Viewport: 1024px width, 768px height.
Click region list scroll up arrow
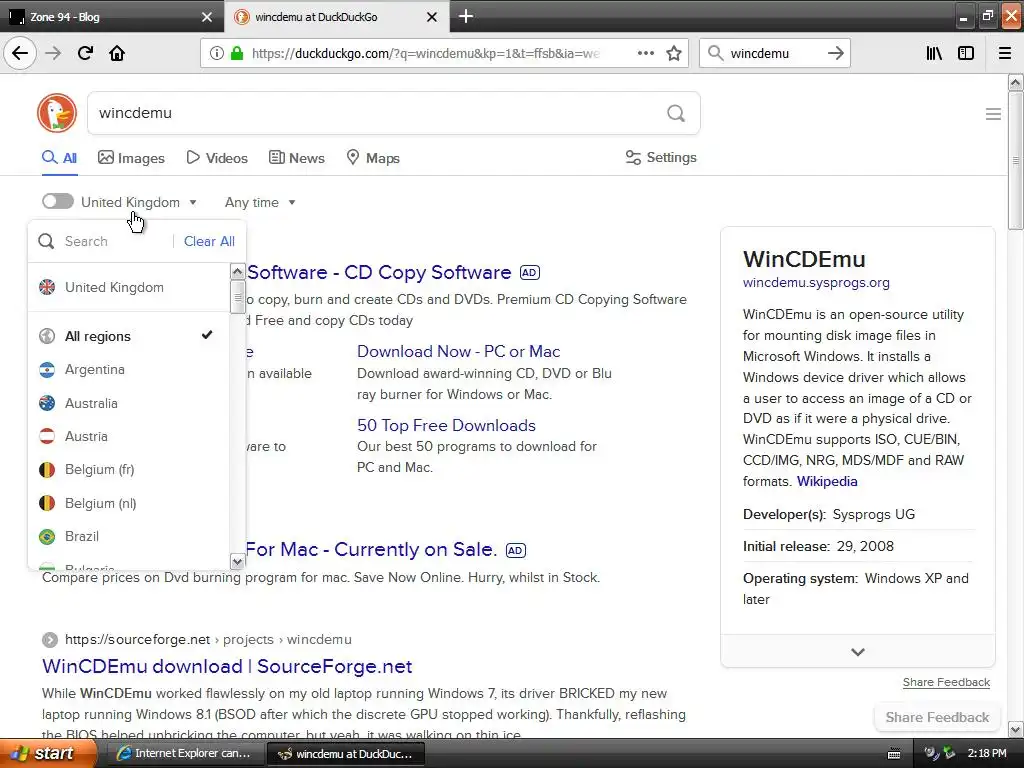click(x=237, y=271)
